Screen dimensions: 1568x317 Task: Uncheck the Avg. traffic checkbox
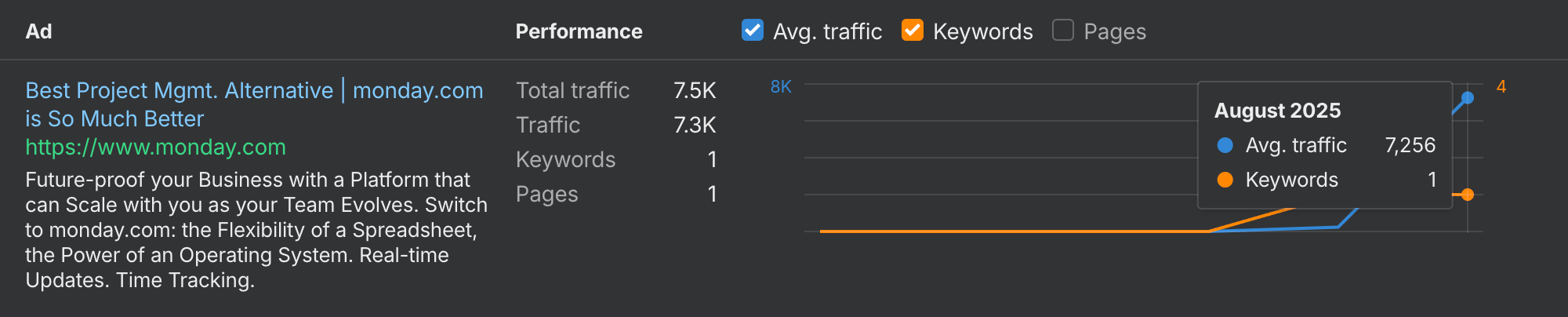[753, 31]
